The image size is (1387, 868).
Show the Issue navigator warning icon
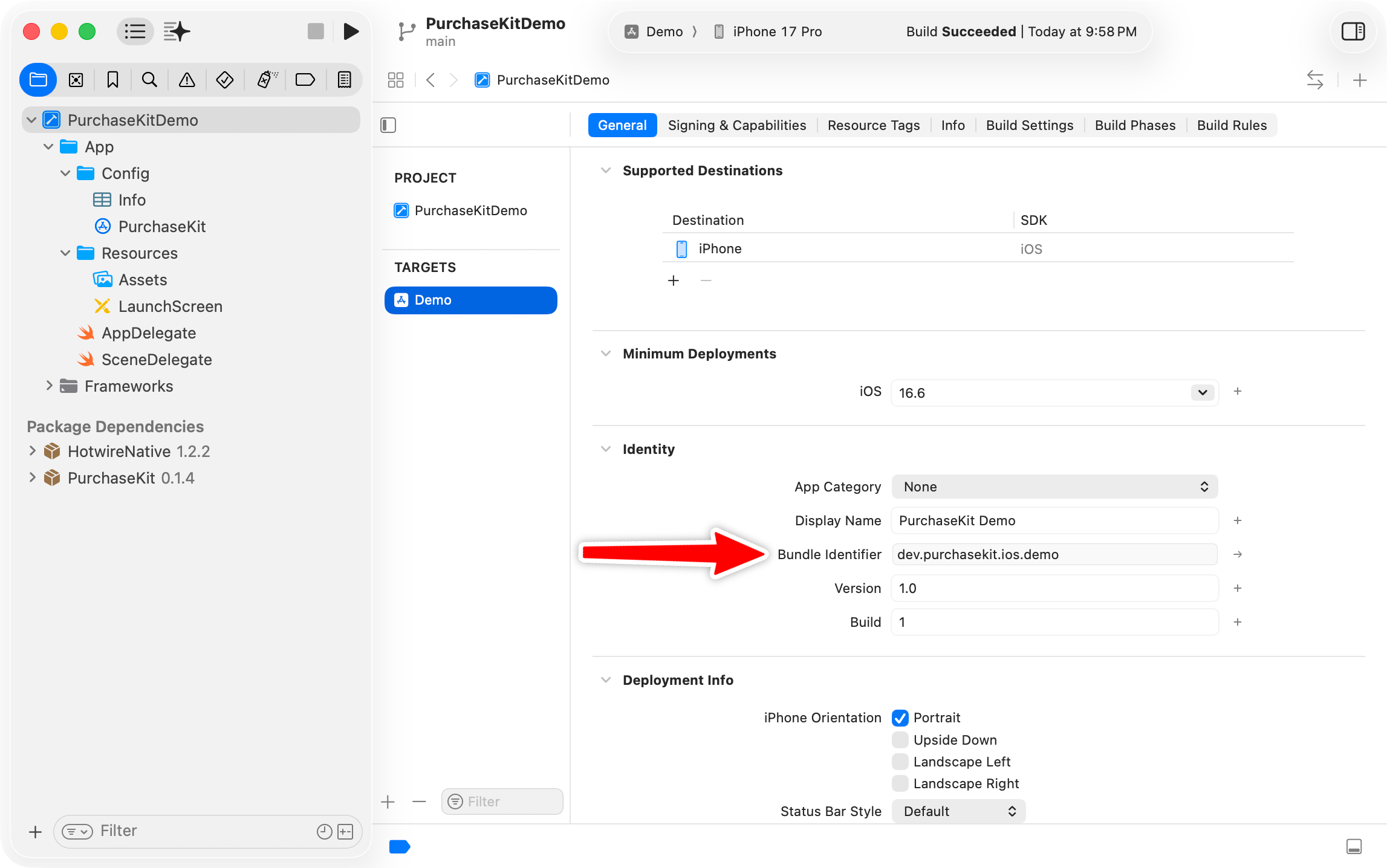186,79
